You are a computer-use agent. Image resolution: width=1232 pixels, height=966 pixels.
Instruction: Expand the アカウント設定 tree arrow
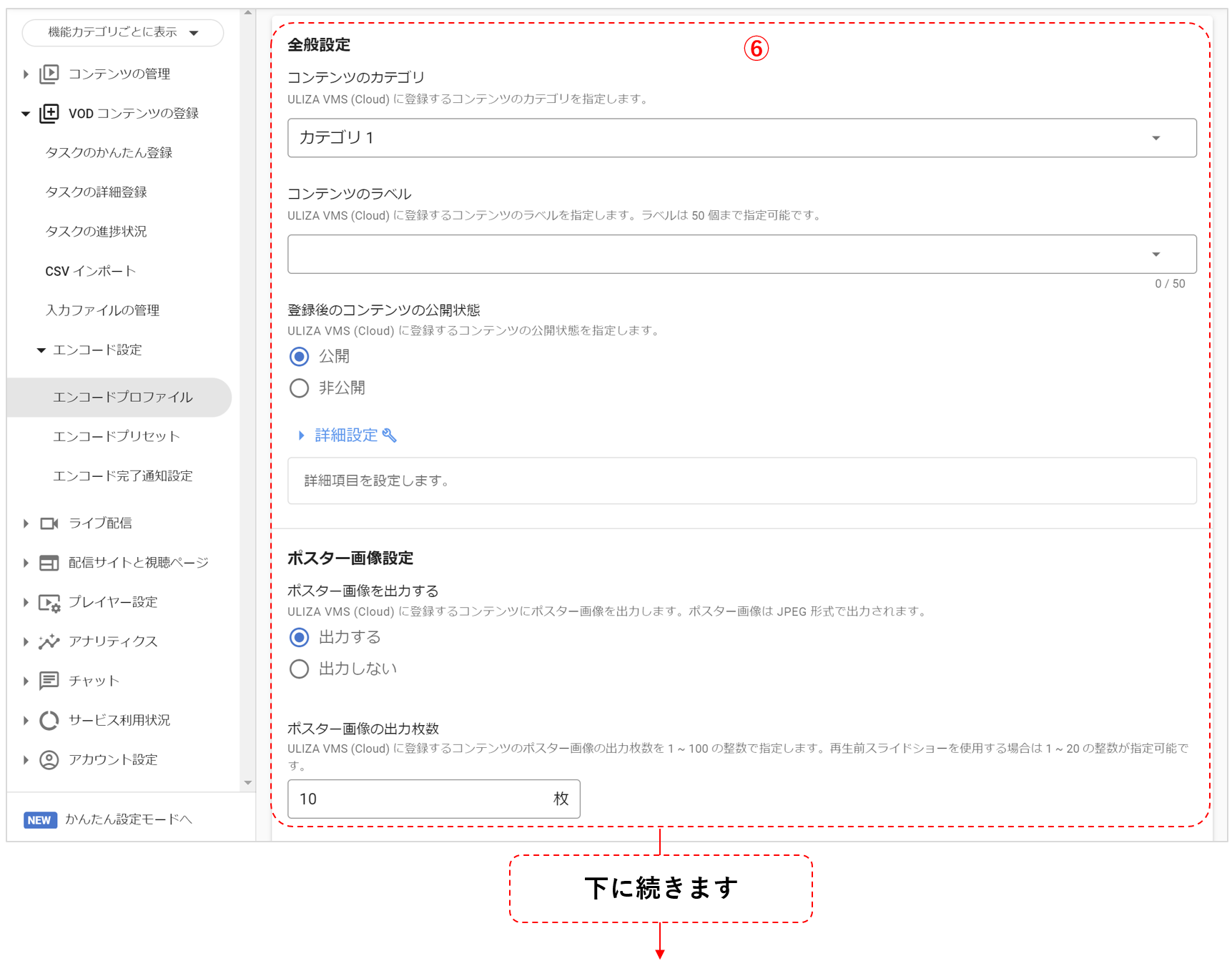coord(26,759)
